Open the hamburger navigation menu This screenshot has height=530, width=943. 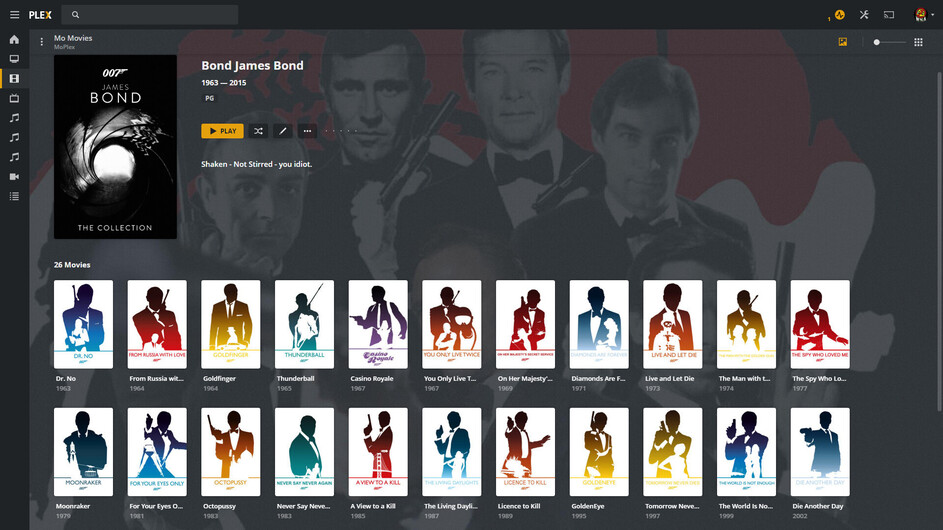14,14
